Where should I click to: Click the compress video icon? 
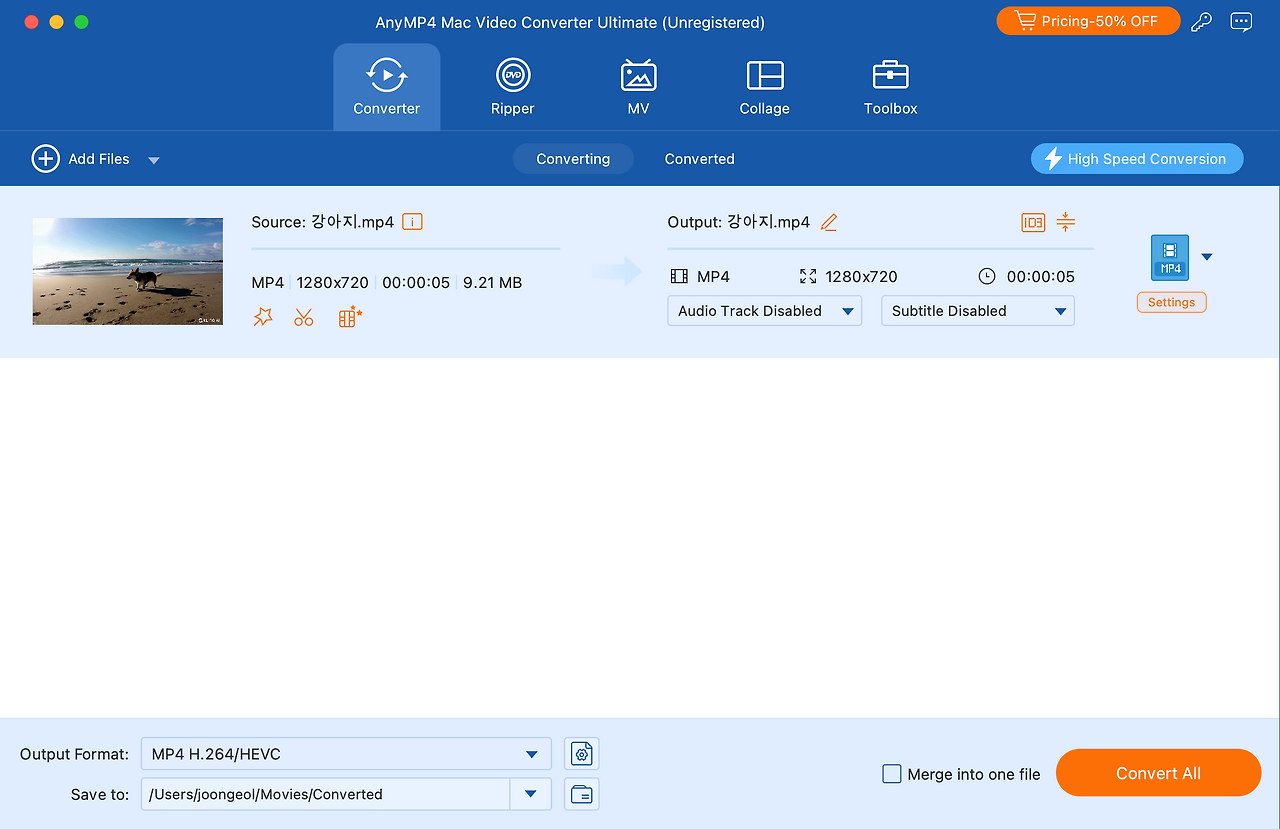(x=1066, y=222)
